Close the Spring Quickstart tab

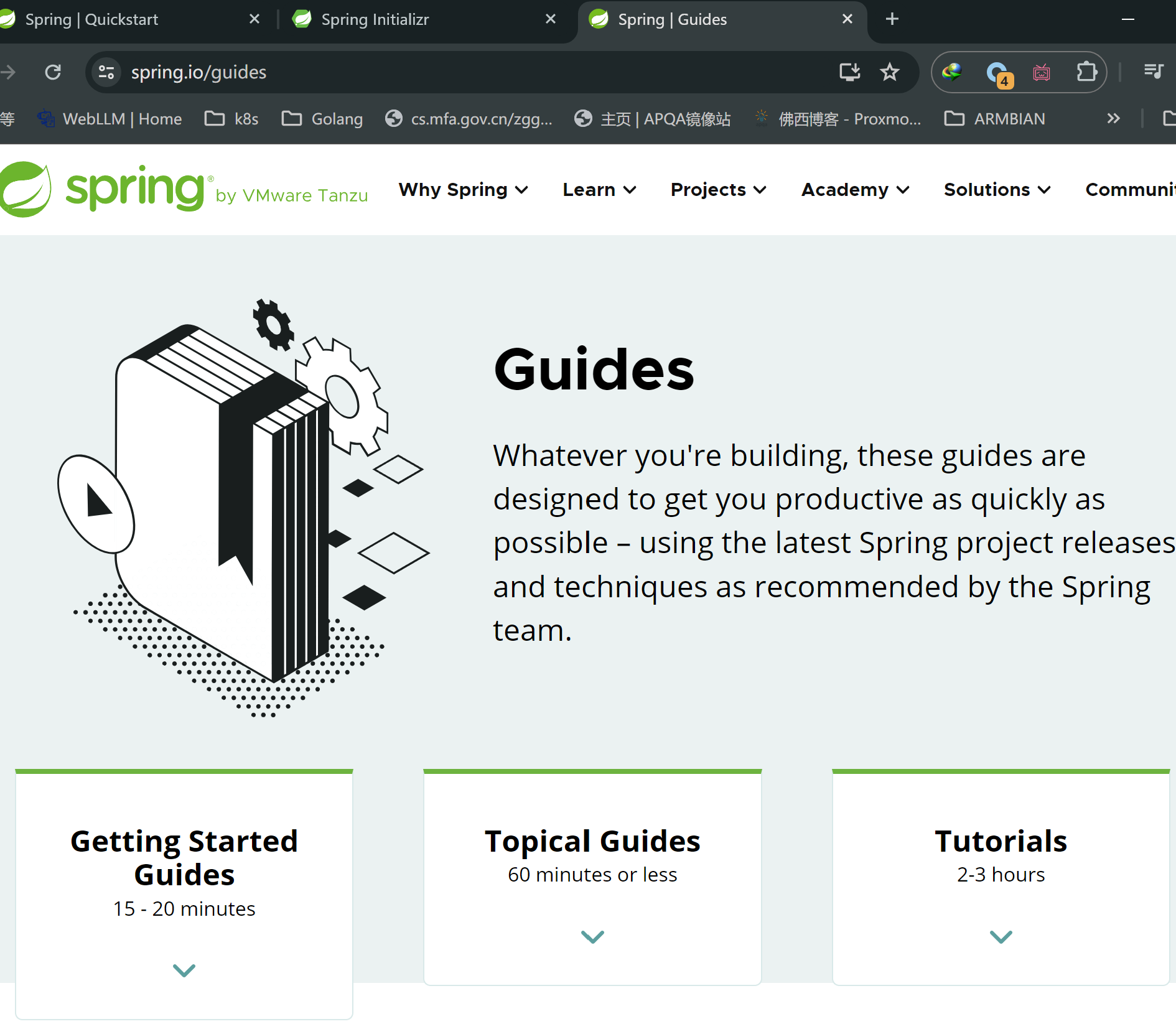tap(254, 19)
